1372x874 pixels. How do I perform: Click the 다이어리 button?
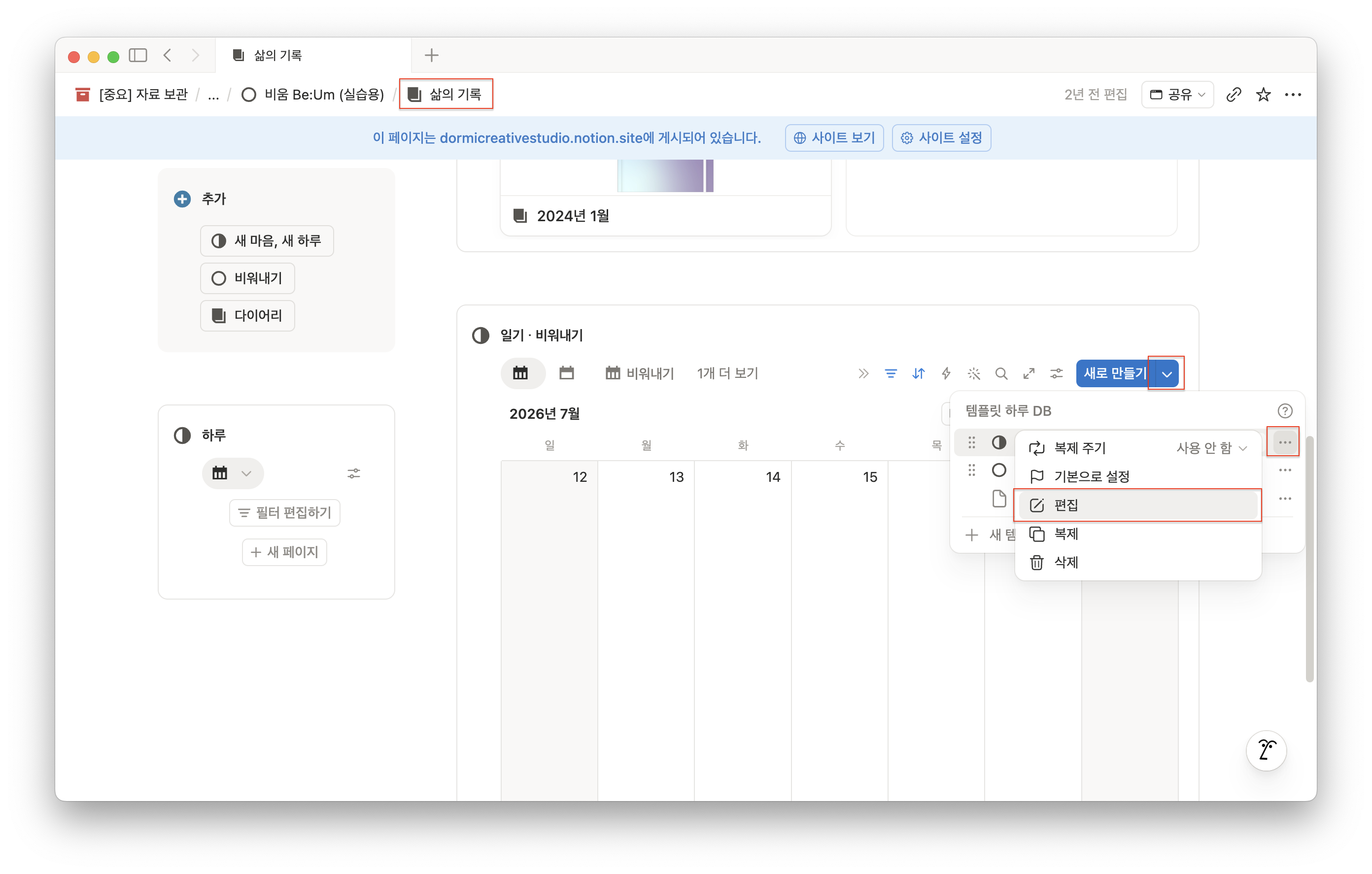pyautogui.click(x=247, y=316)
